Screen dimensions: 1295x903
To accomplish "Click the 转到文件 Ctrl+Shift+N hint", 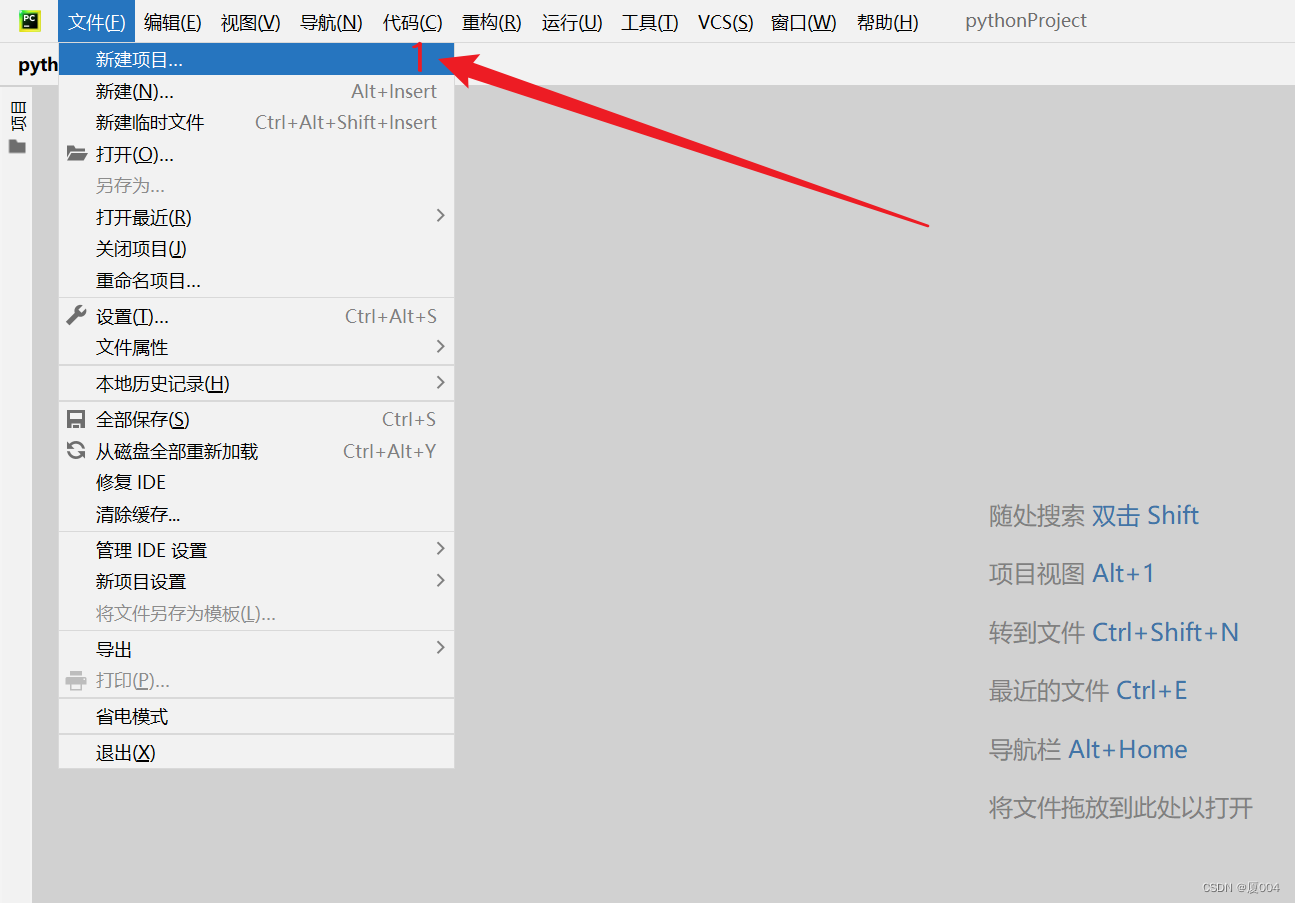I will pos(1114,632).
